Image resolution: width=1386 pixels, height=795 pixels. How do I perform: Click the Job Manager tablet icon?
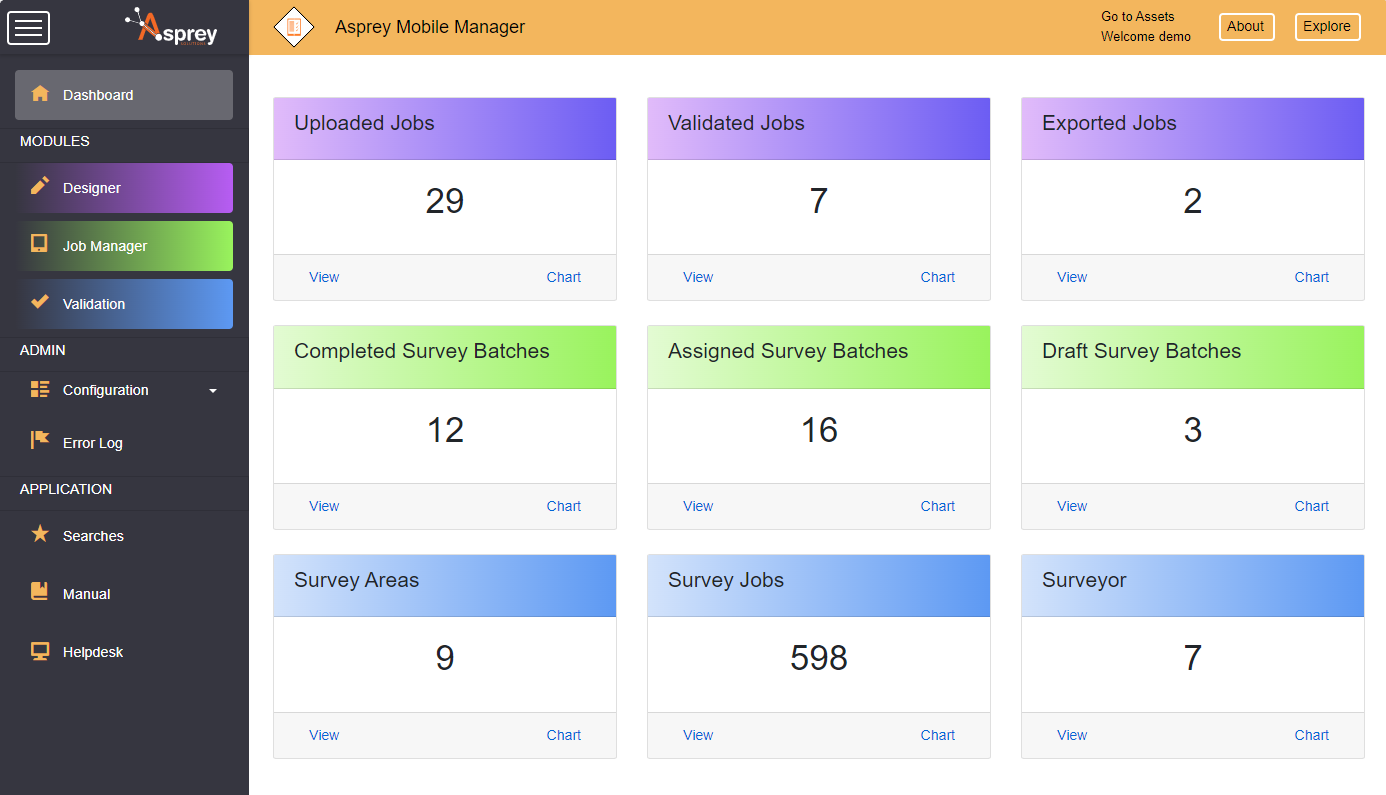click(x=40, y=244)
